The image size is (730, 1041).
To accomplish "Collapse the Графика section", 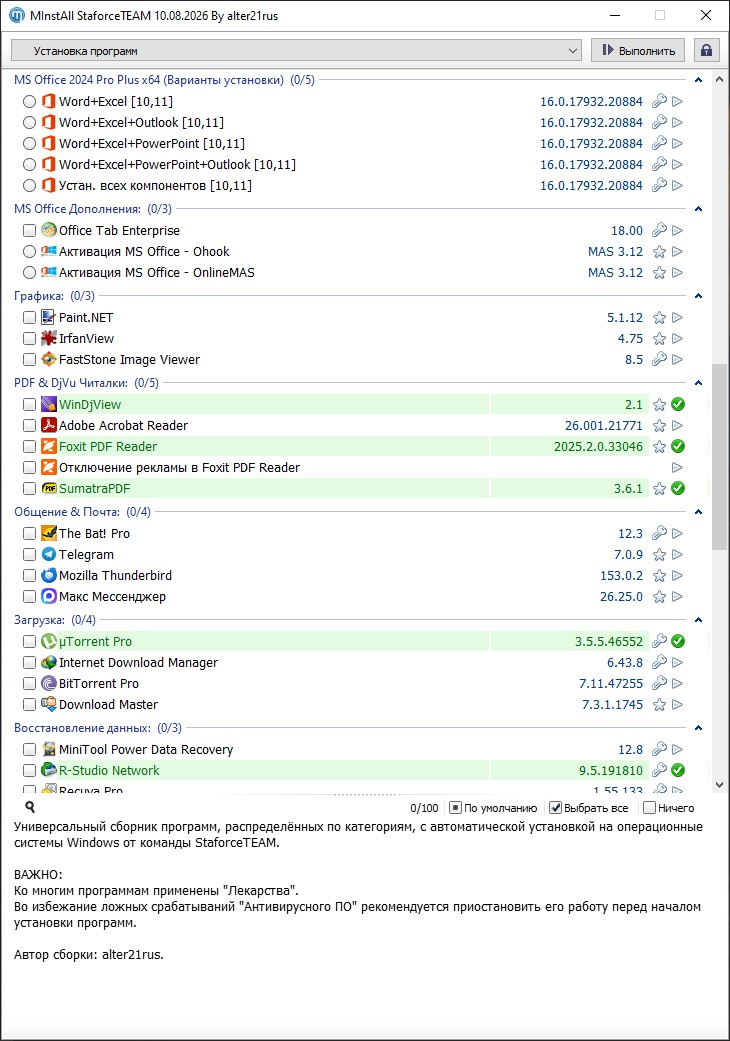I will [698, 295].
